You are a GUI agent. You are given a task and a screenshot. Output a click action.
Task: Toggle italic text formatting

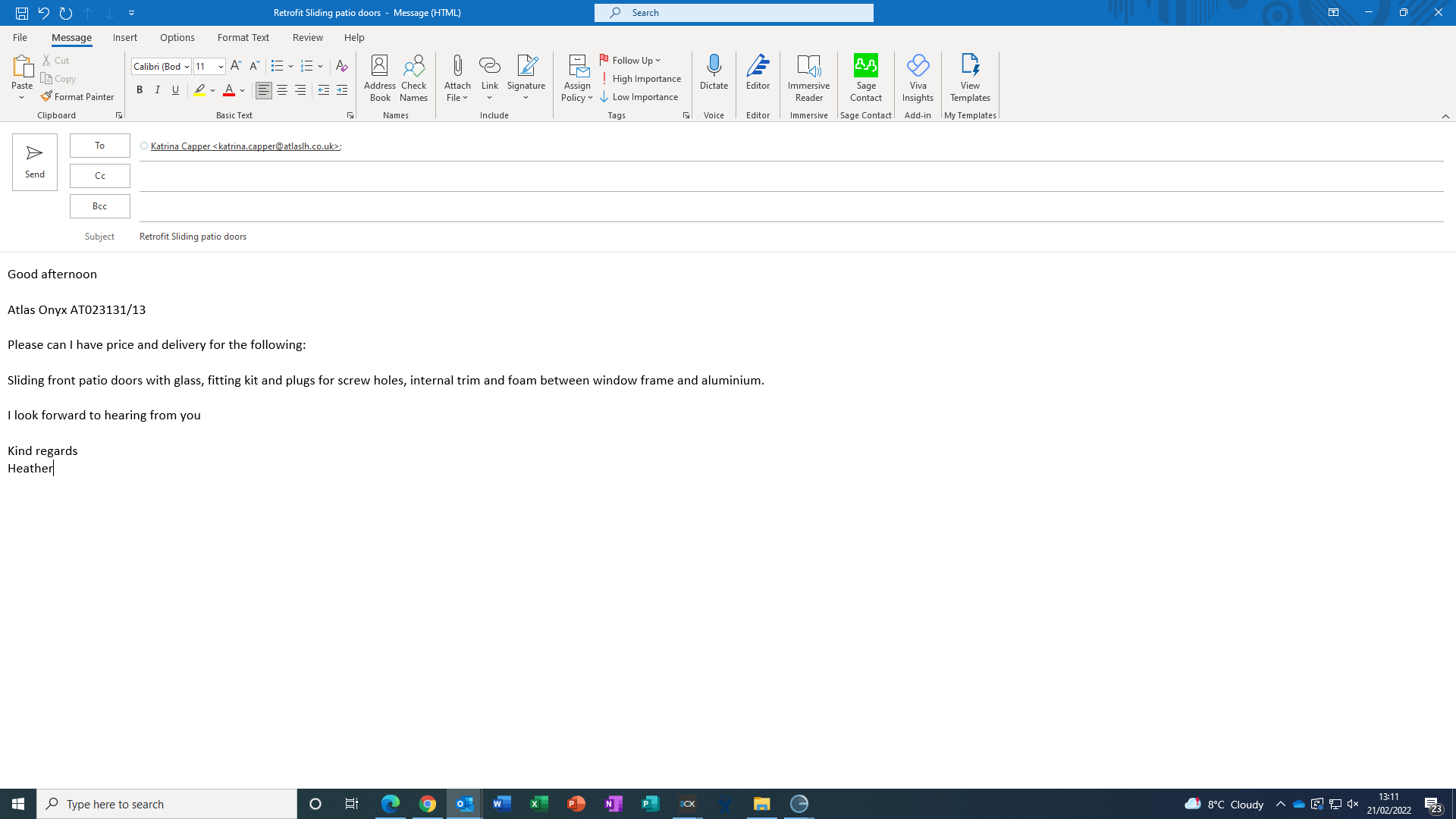pos(158,90)
